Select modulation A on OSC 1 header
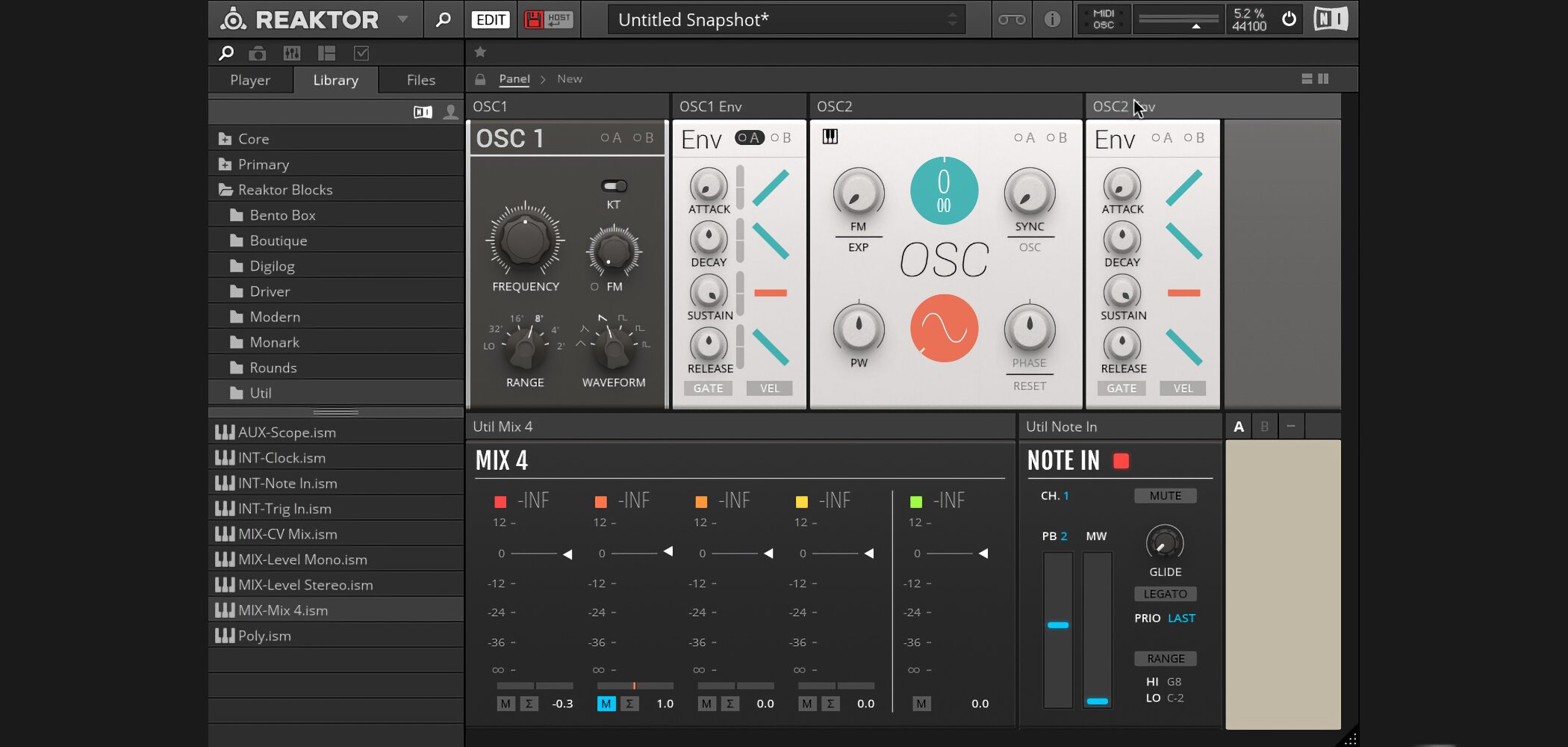 click(x=611, y=138)
